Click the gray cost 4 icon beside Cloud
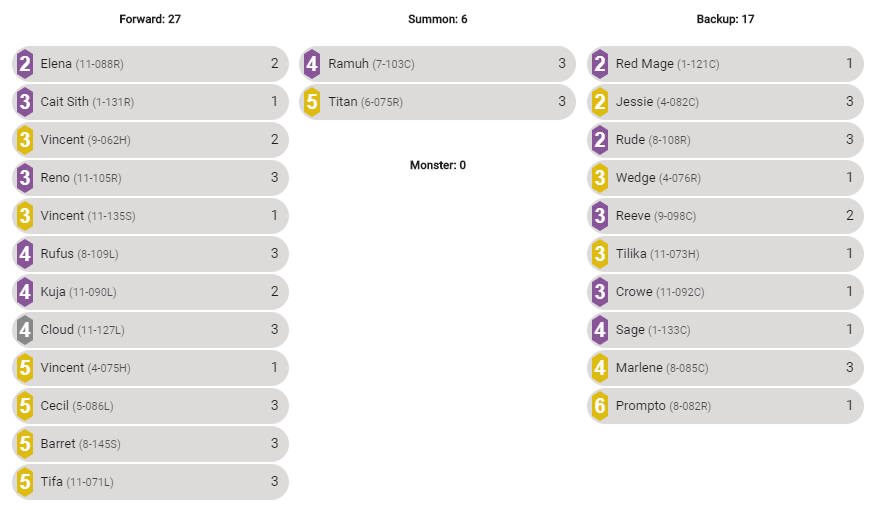The height and width of the screenshot is (510, 870). pyautogui.click(x=24, y=330)
